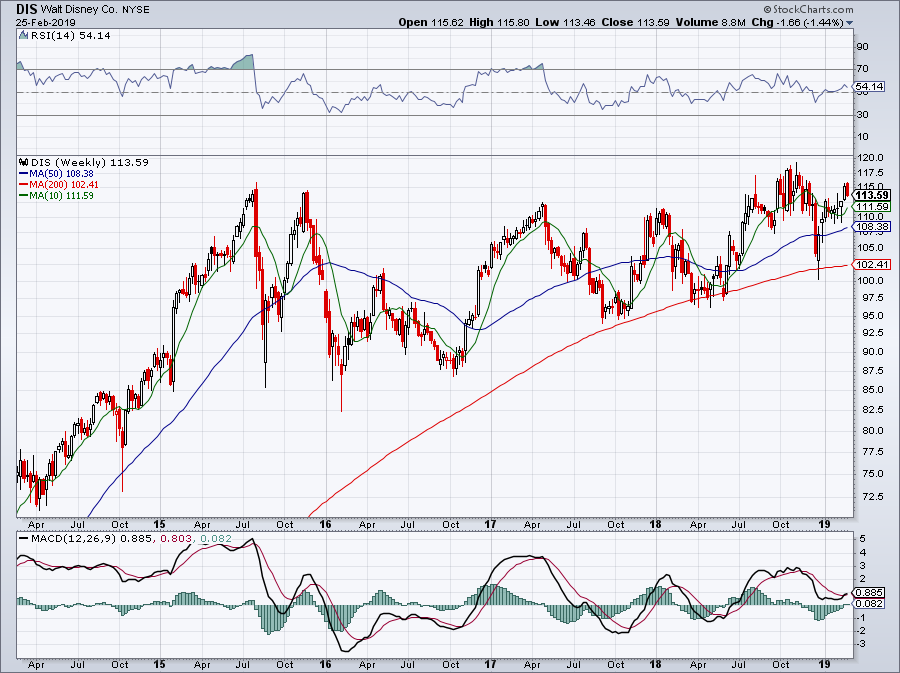Click the 90 level label on RSI axis
Screen dimensions: 900x673
pos(862,47)
